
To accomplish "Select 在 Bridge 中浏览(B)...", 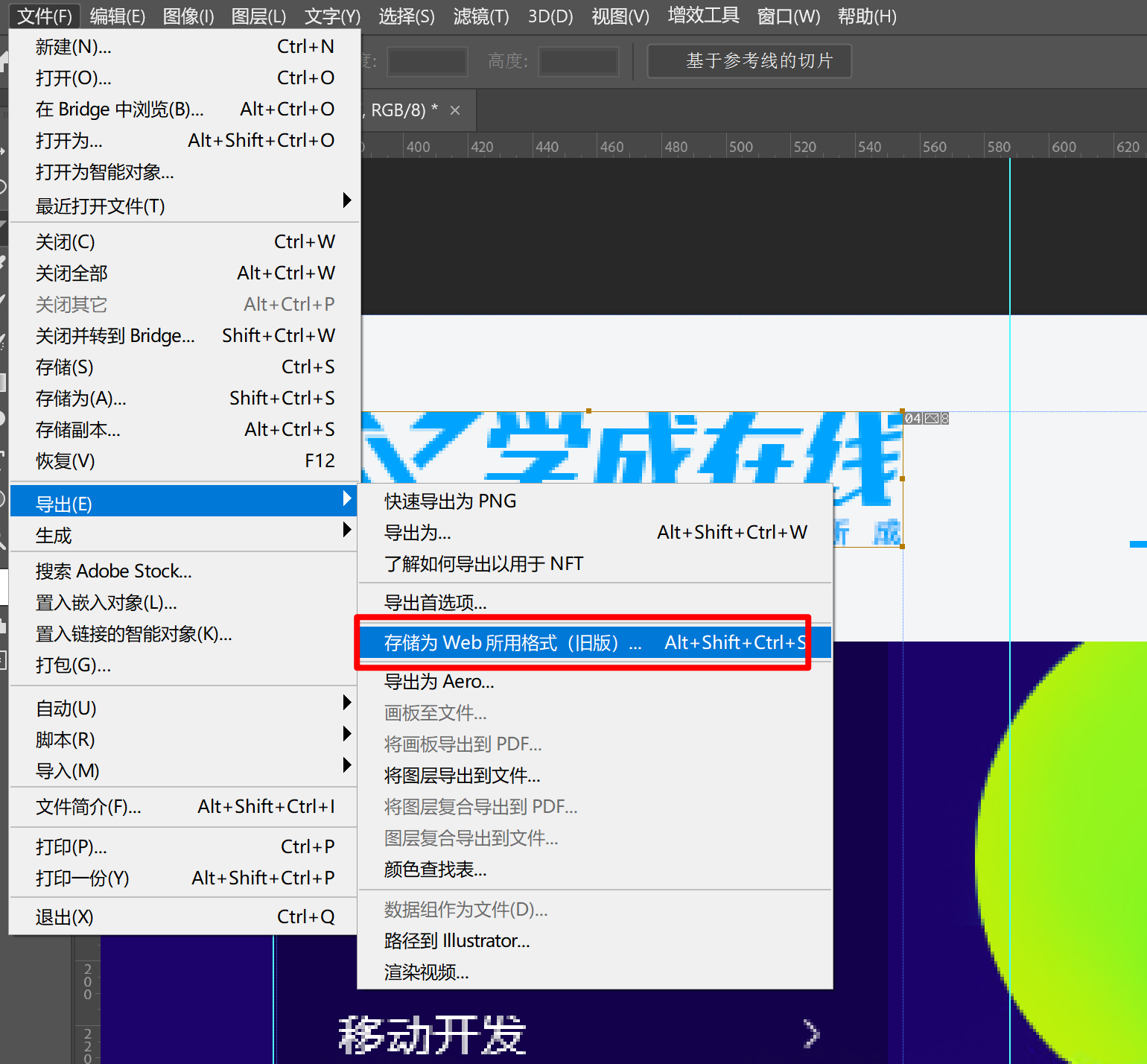I will 185,110.
